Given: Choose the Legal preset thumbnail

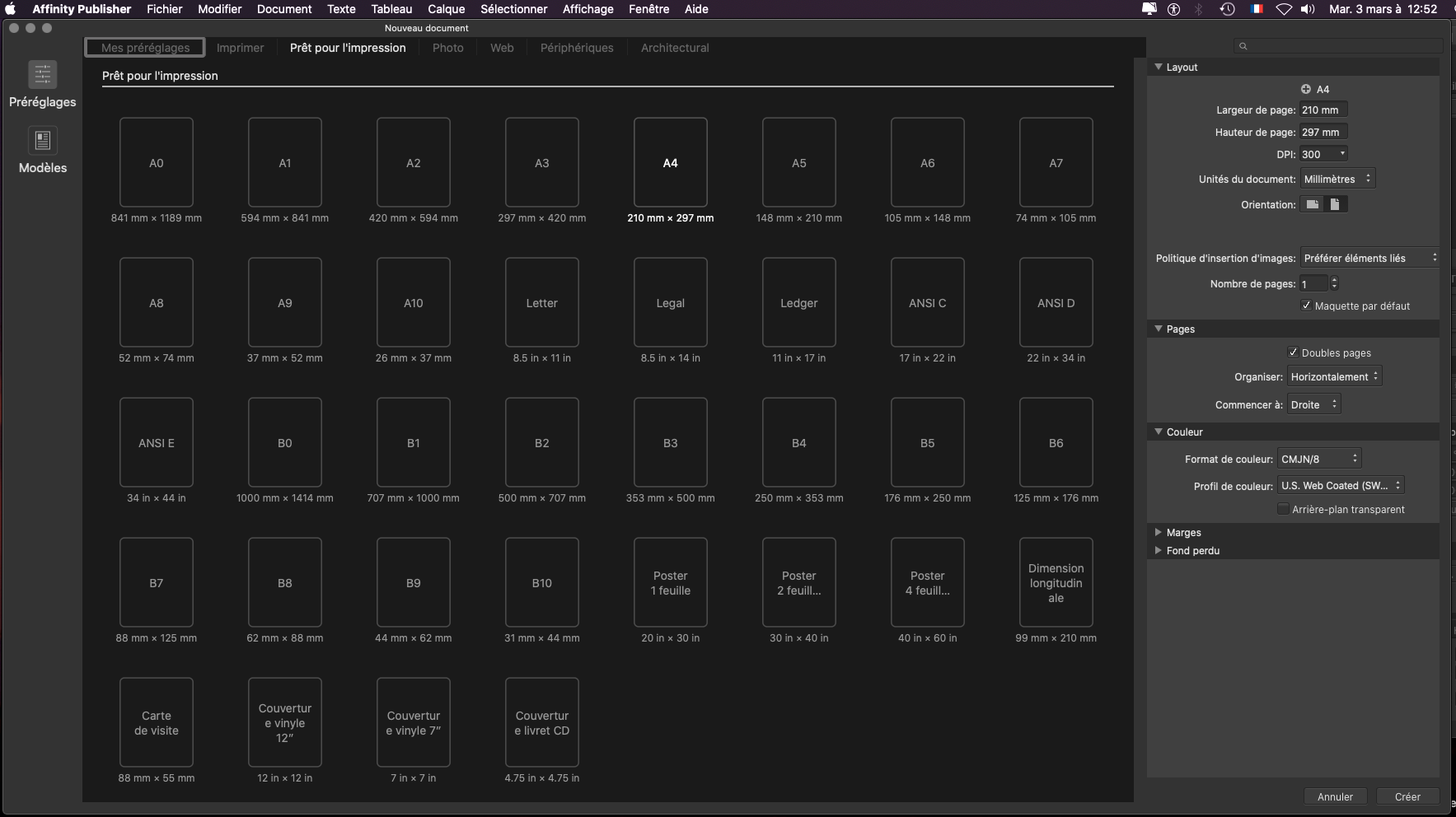Looking at the screenshot, I should (x=671, y=302).
